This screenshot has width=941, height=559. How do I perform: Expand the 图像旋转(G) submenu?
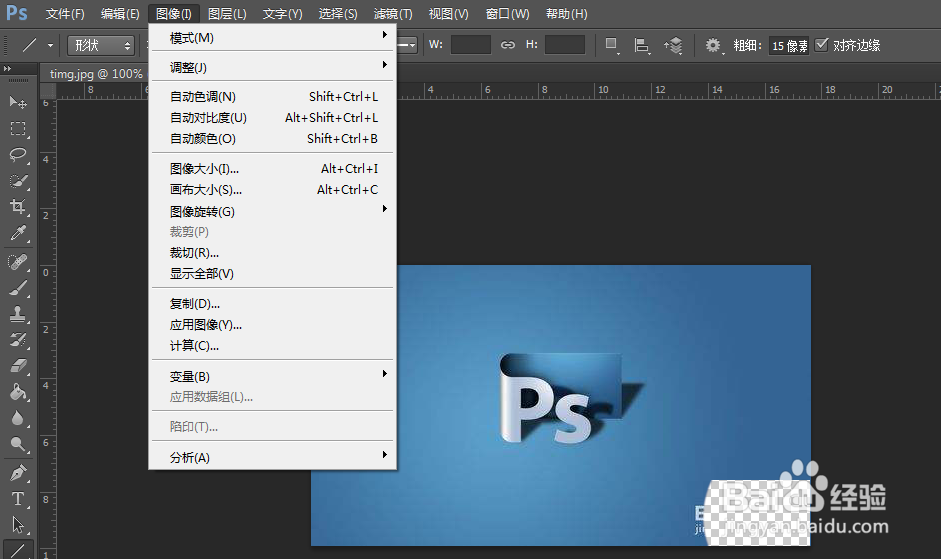[x=272, y=211]
